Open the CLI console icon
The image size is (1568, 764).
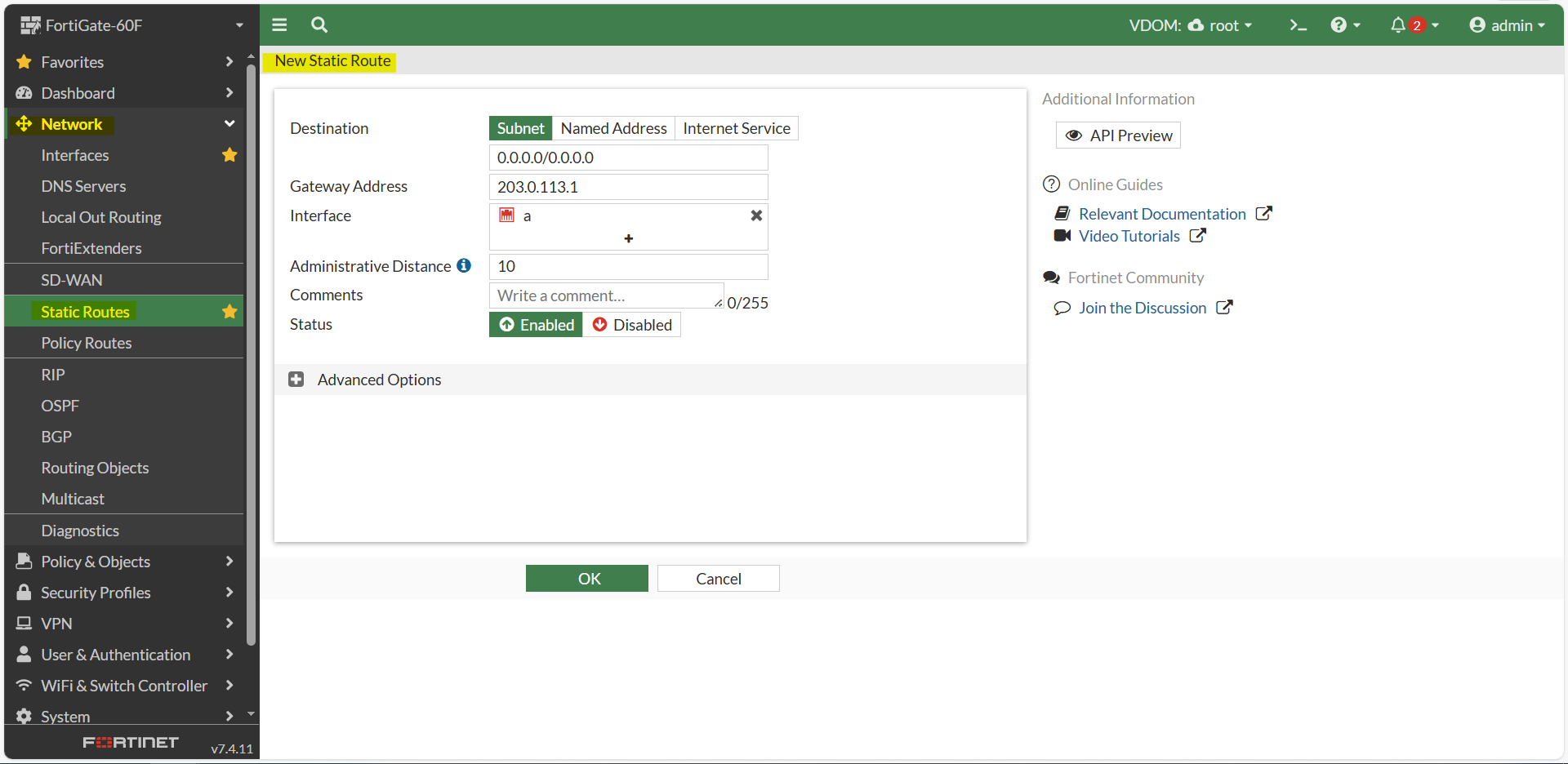pyautogui.click(x=1298, y=25)
